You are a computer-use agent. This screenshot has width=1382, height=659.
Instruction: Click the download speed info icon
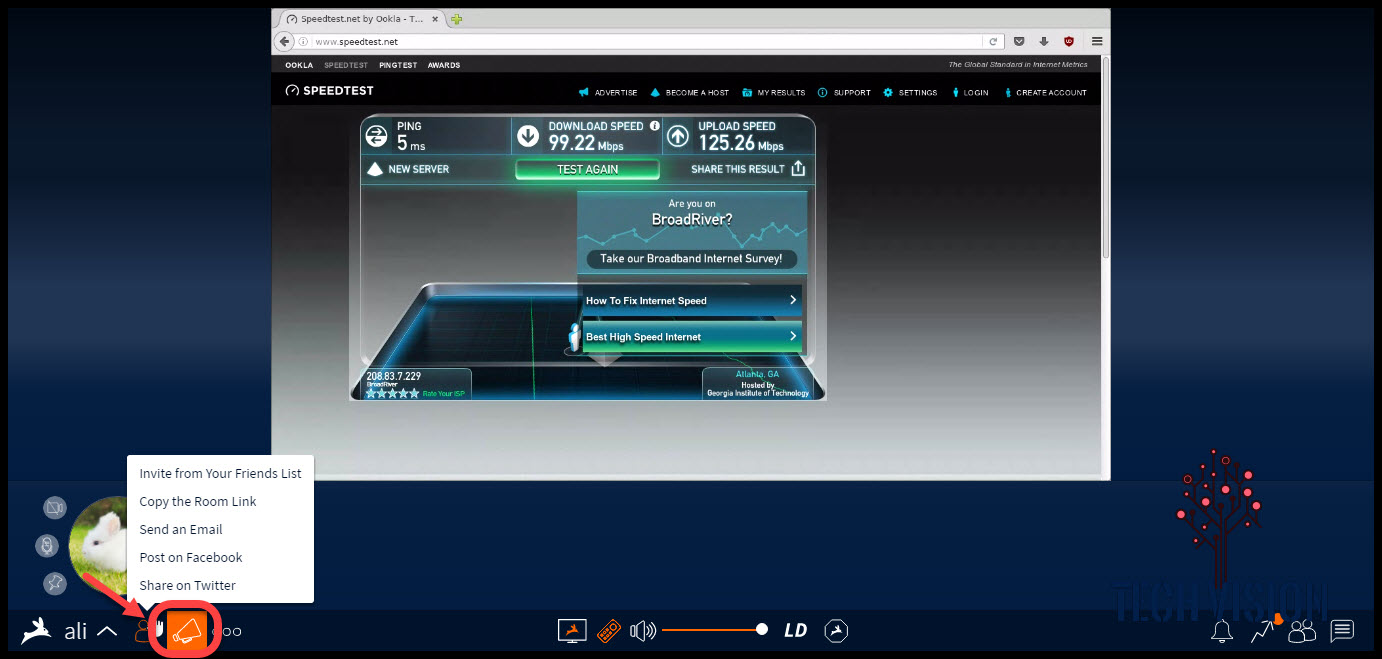click(654, 126)
